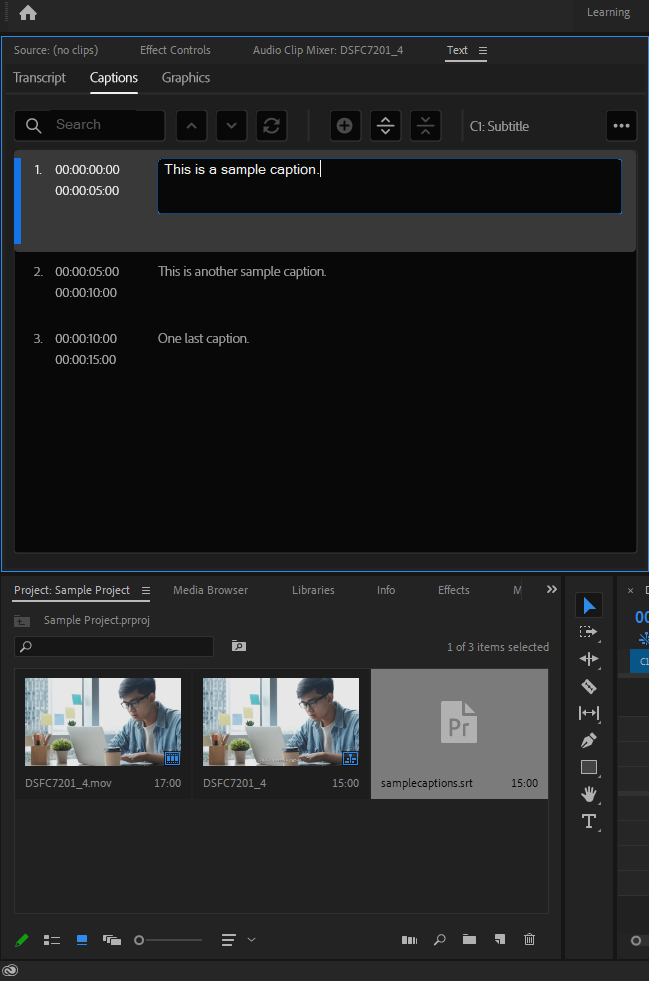Activate the Type tool
The image size is (649, 981).
tap(589, 821)
